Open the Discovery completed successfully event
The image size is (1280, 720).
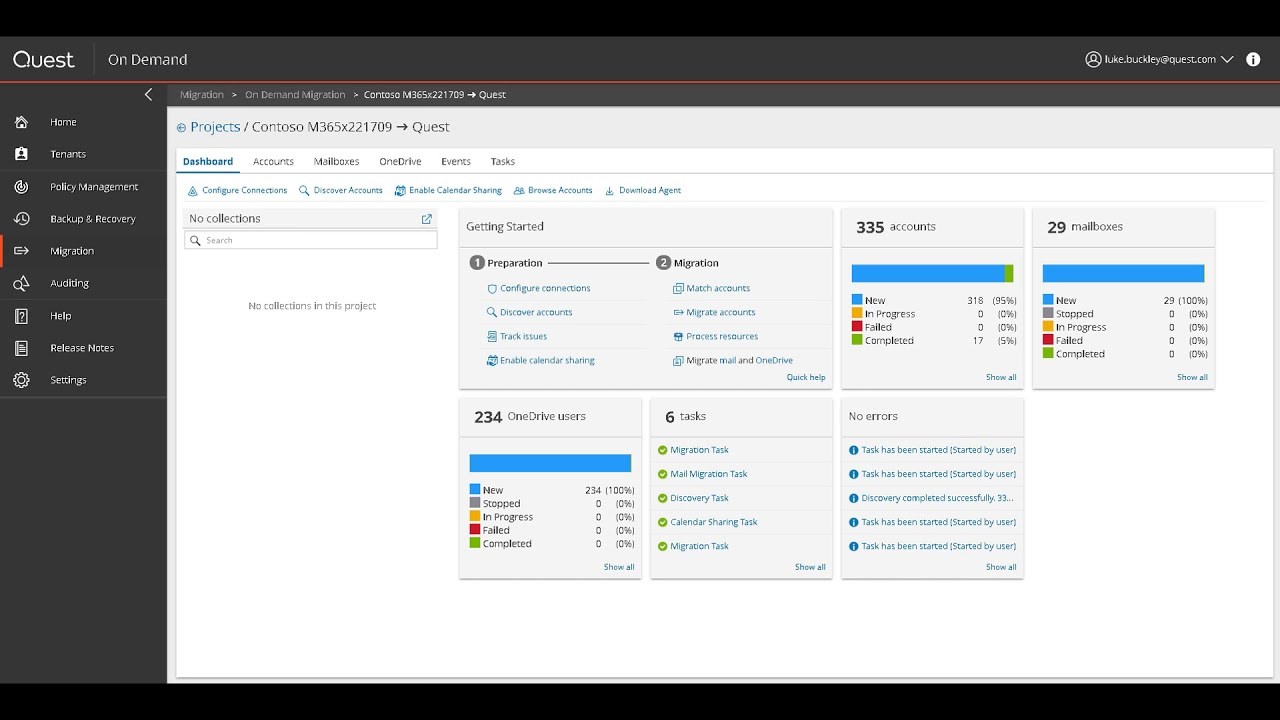(937, 498)
